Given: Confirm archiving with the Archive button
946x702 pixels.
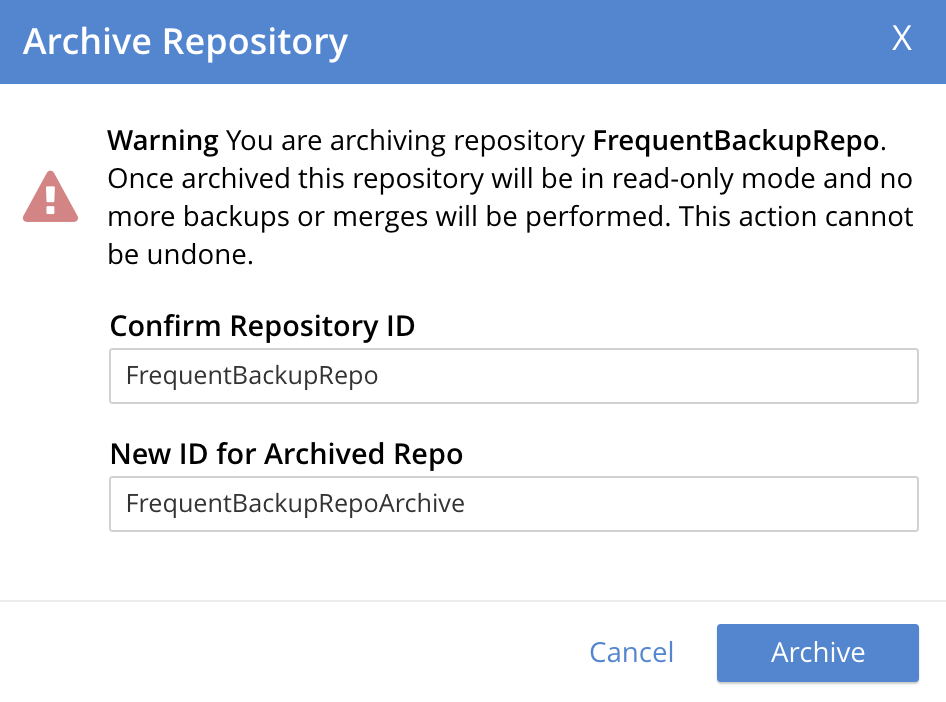Looking at the screenshot, I should point(817,652).
